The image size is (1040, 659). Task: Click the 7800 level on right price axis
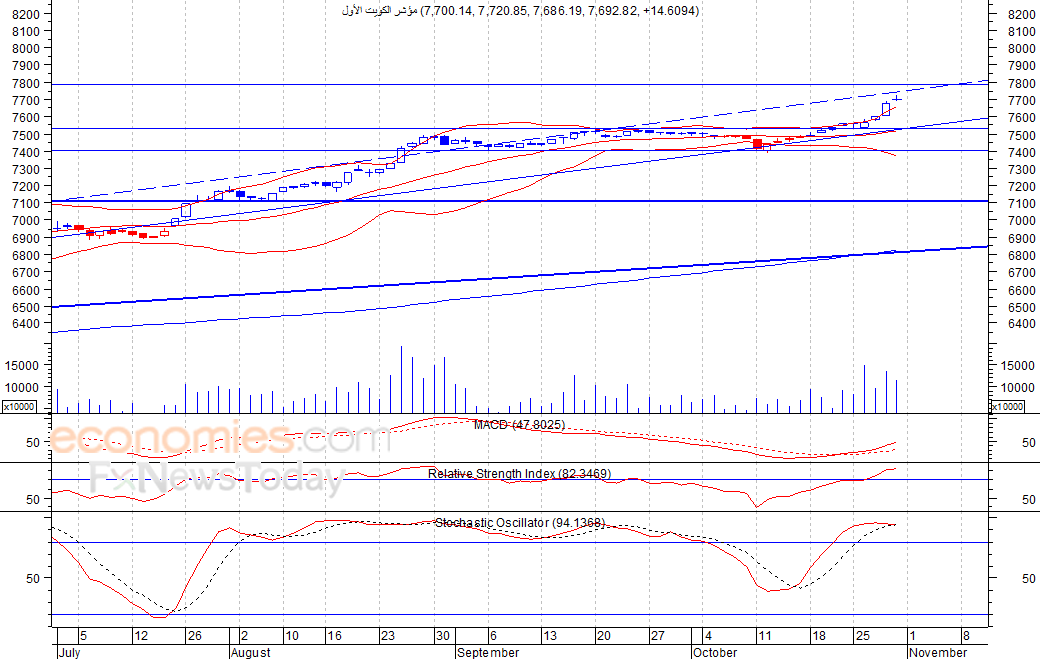(1021, 84)
